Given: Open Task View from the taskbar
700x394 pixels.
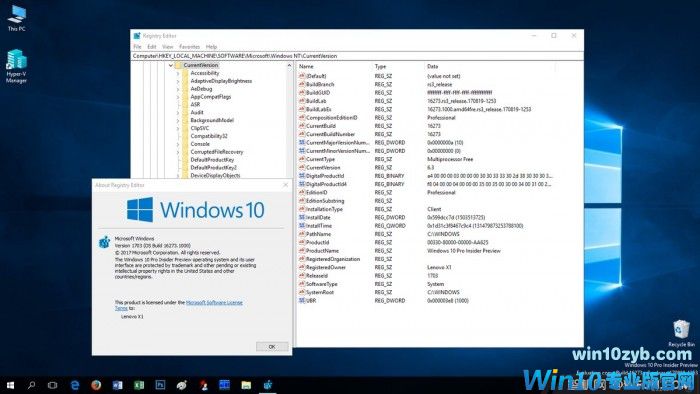Looking at the screenshot, I should pyautogui.click(x=52, y=385).
